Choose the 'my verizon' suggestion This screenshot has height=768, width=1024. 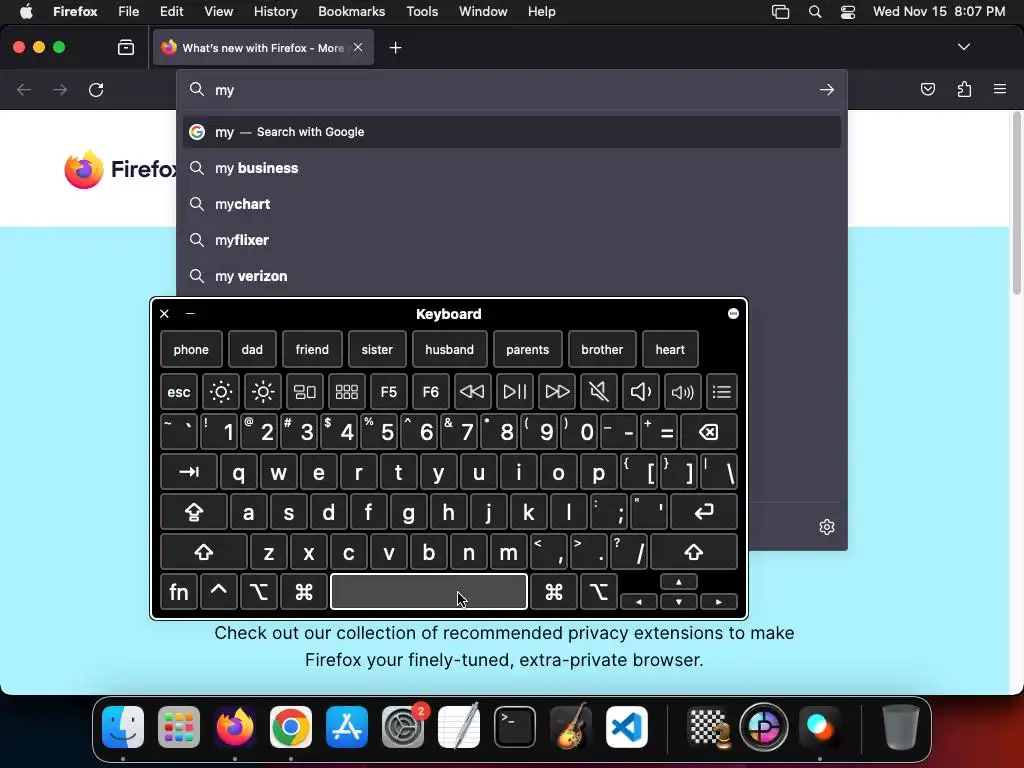coord(512,276)
